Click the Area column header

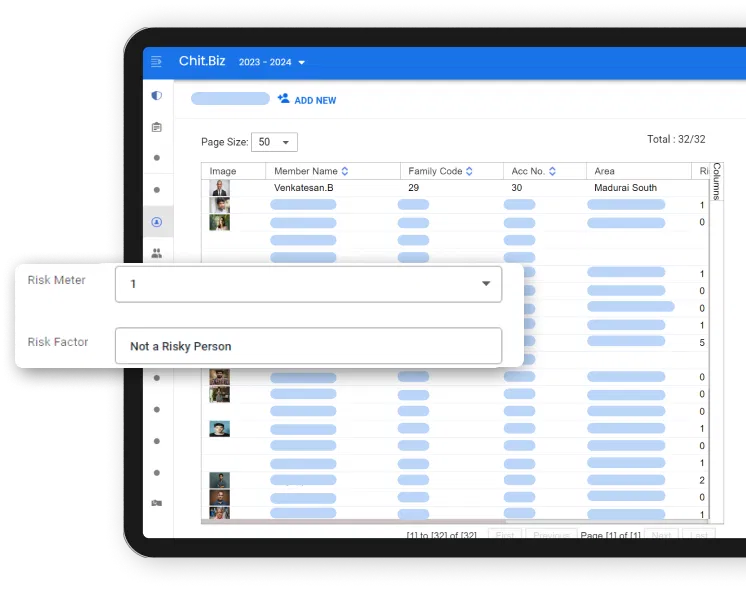point(604,171)
